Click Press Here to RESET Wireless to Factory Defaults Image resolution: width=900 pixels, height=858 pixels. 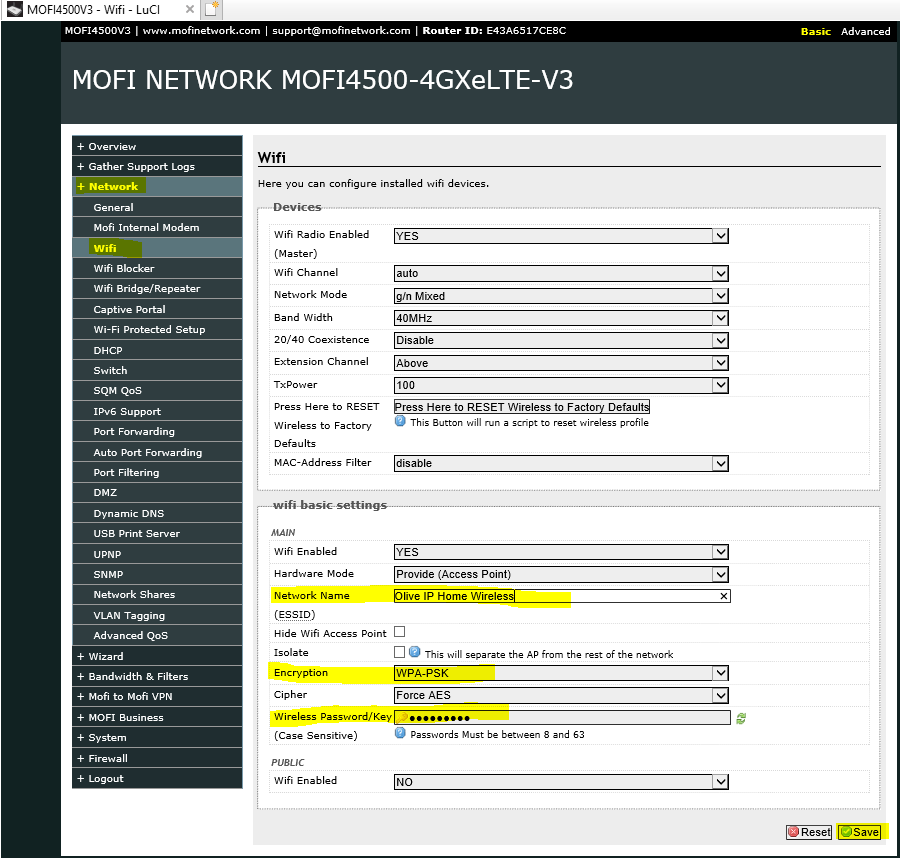tap(522, 407)
